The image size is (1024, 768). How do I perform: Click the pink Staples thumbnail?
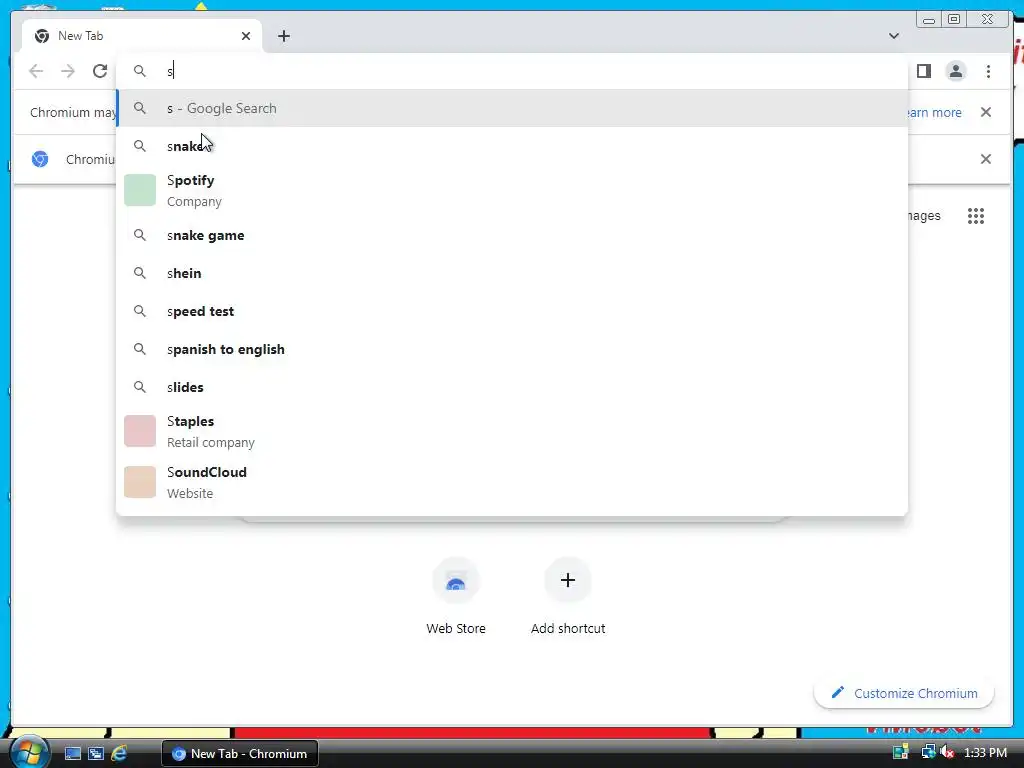pyautogui.click(x=140, y=431)
